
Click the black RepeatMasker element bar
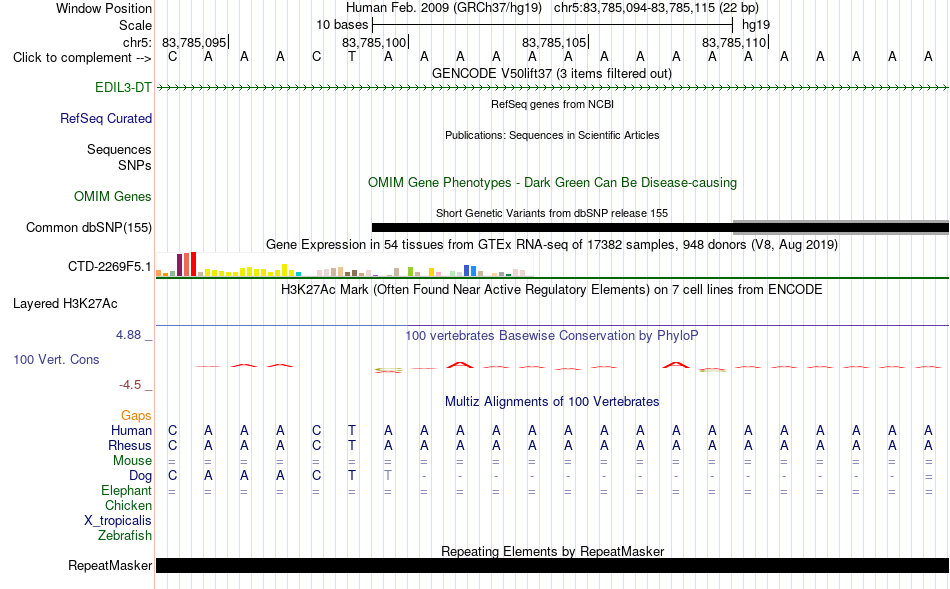(x=553, y=565)
